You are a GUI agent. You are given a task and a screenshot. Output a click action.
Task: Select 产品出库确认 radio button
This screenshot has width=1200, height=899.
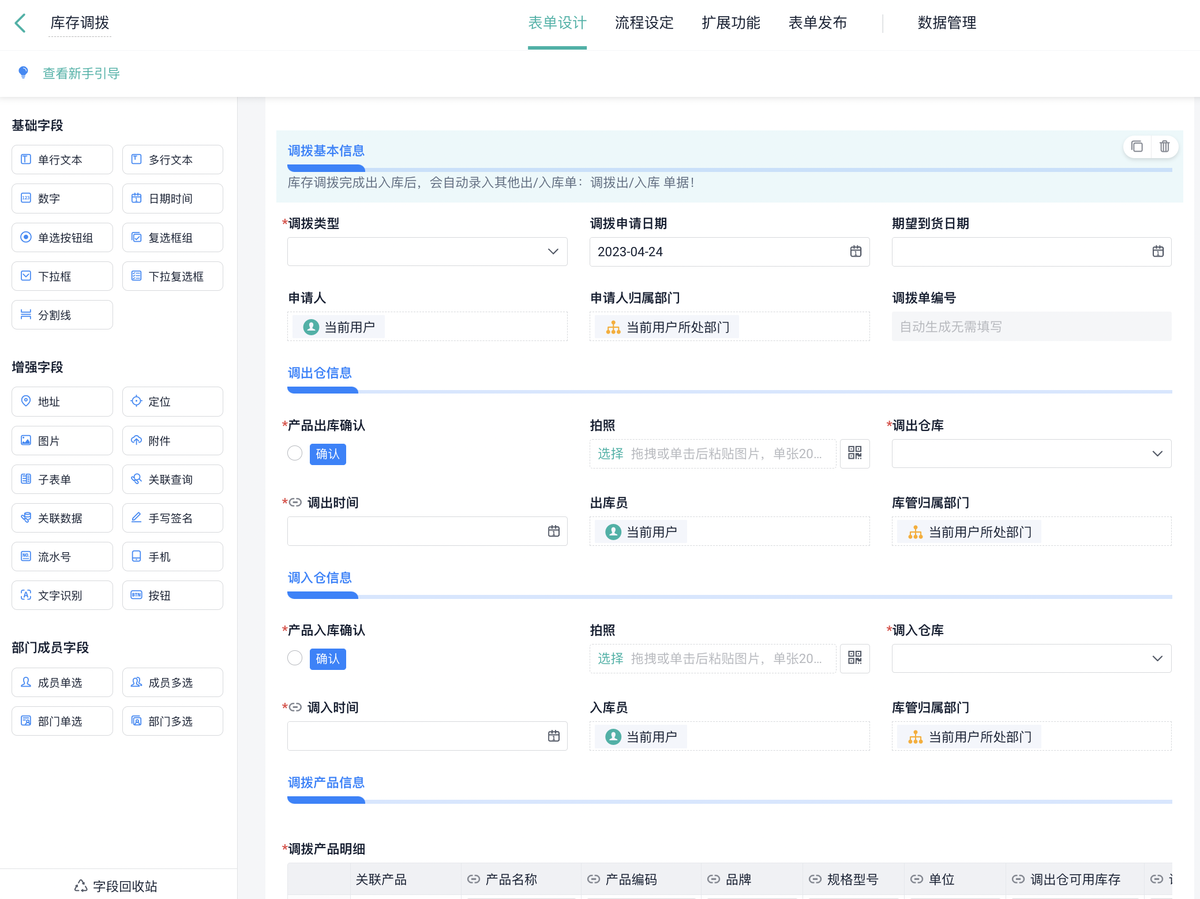[295, 453]
